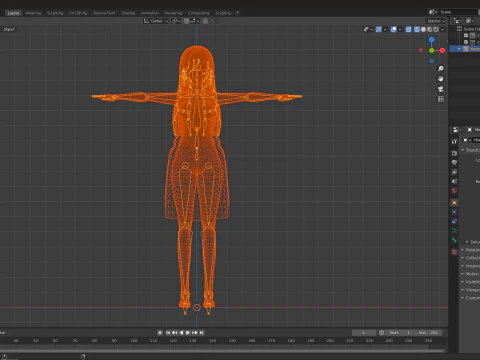Open the Output properties tab icon
The height and width of the screenshot is (360, 480).
click(454, 163)
